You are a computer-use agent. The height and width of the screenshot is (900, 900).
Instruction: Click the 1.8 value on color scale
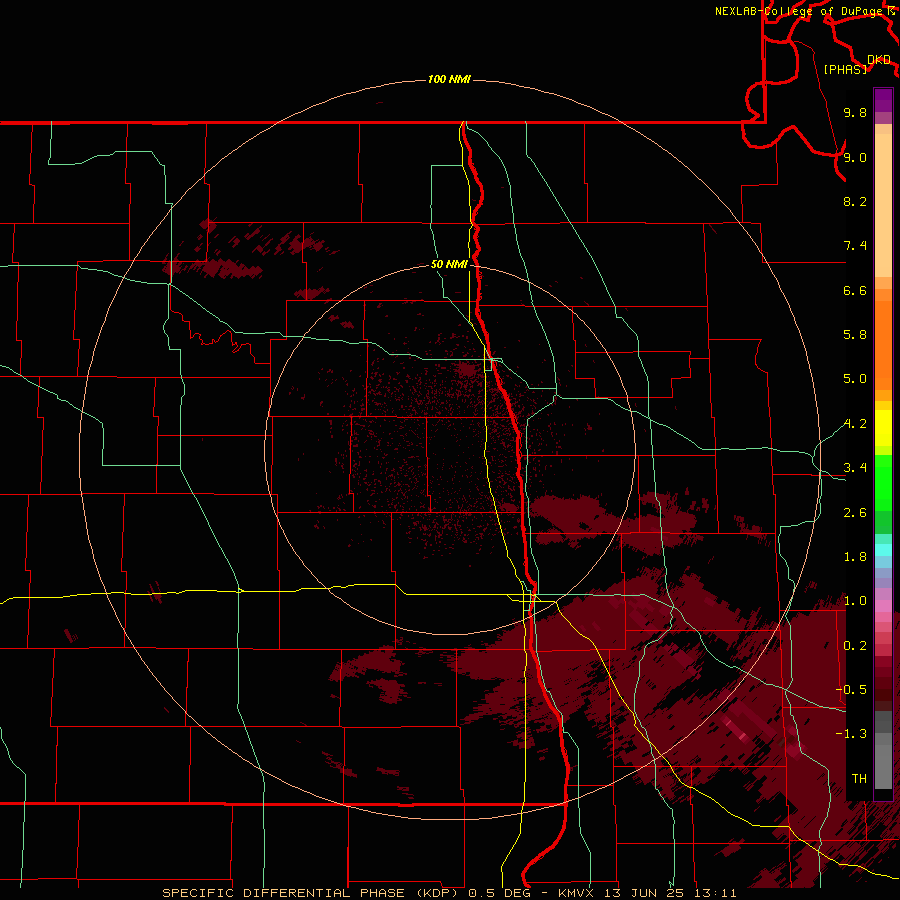tap(855, 557)
